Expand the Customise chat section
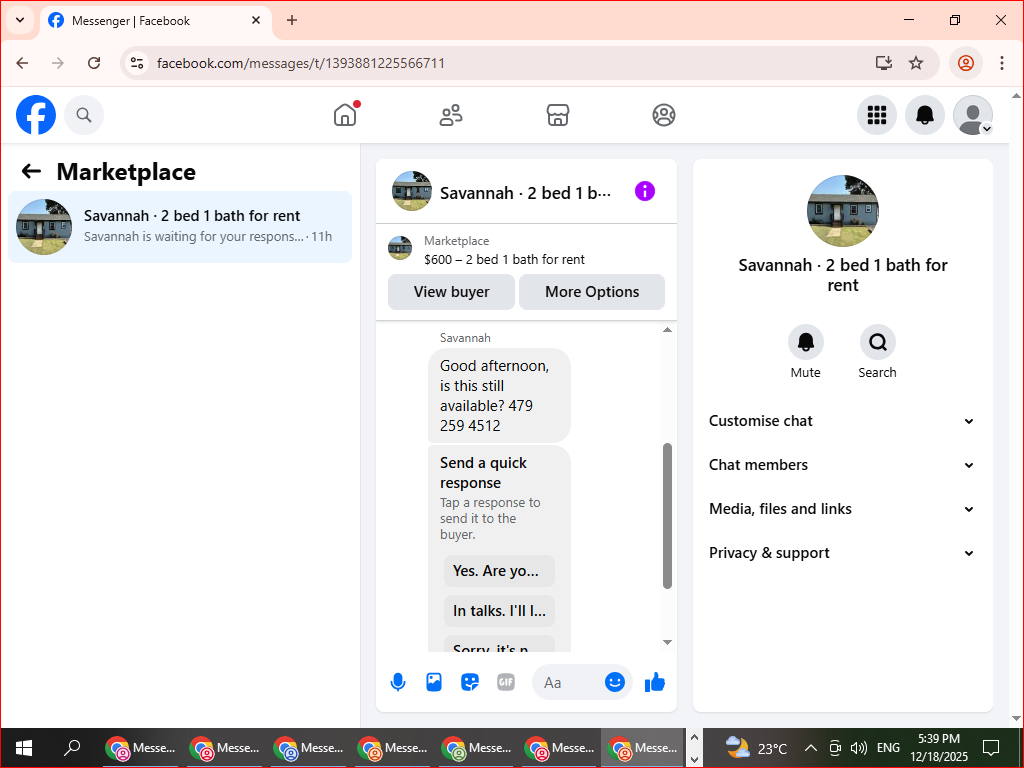 click(842, 421)
